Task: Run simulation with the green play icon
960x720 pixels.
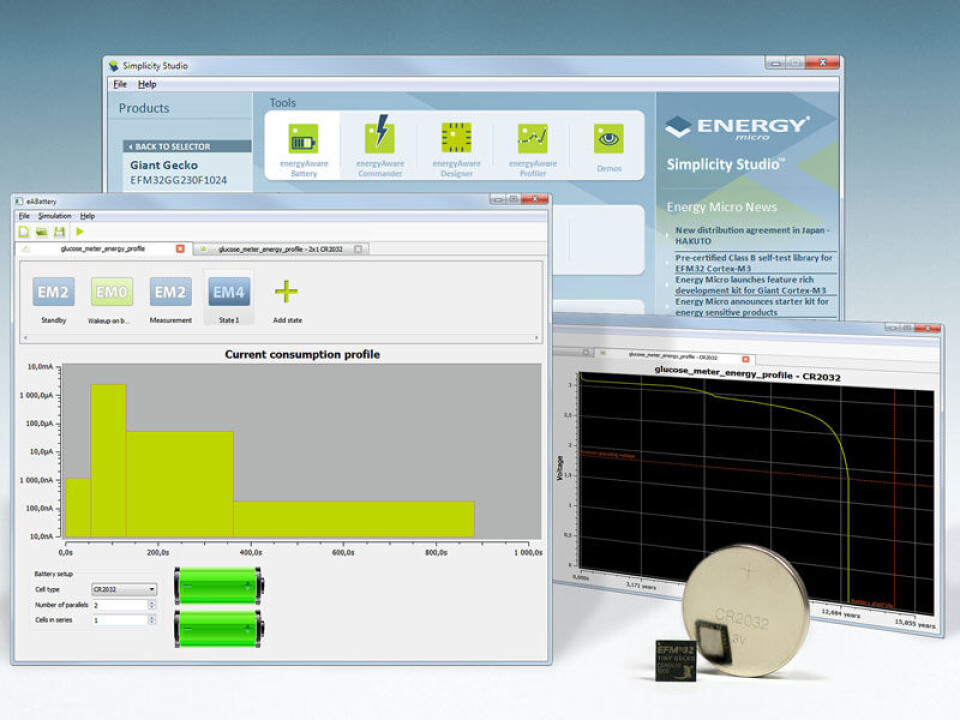Action: tap(80, 231)
